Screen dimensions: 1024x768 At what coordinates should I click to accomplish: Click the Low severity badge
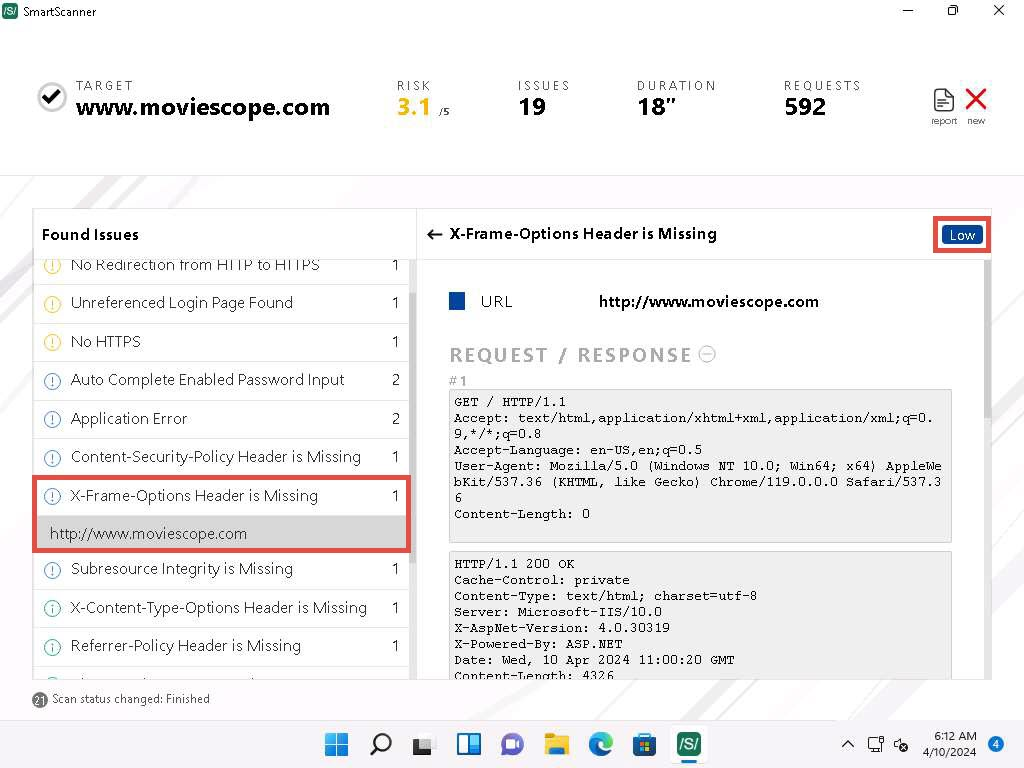click(962, 235)
